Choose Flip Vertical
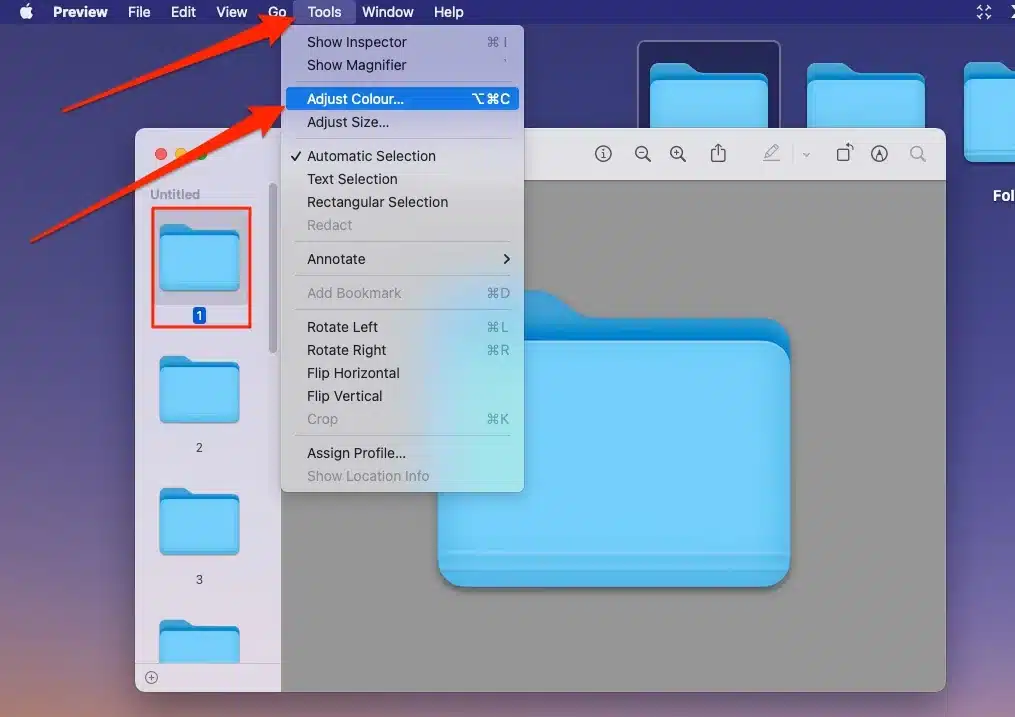This screenshot has height=717, width=1015. (x=402, y=396)
